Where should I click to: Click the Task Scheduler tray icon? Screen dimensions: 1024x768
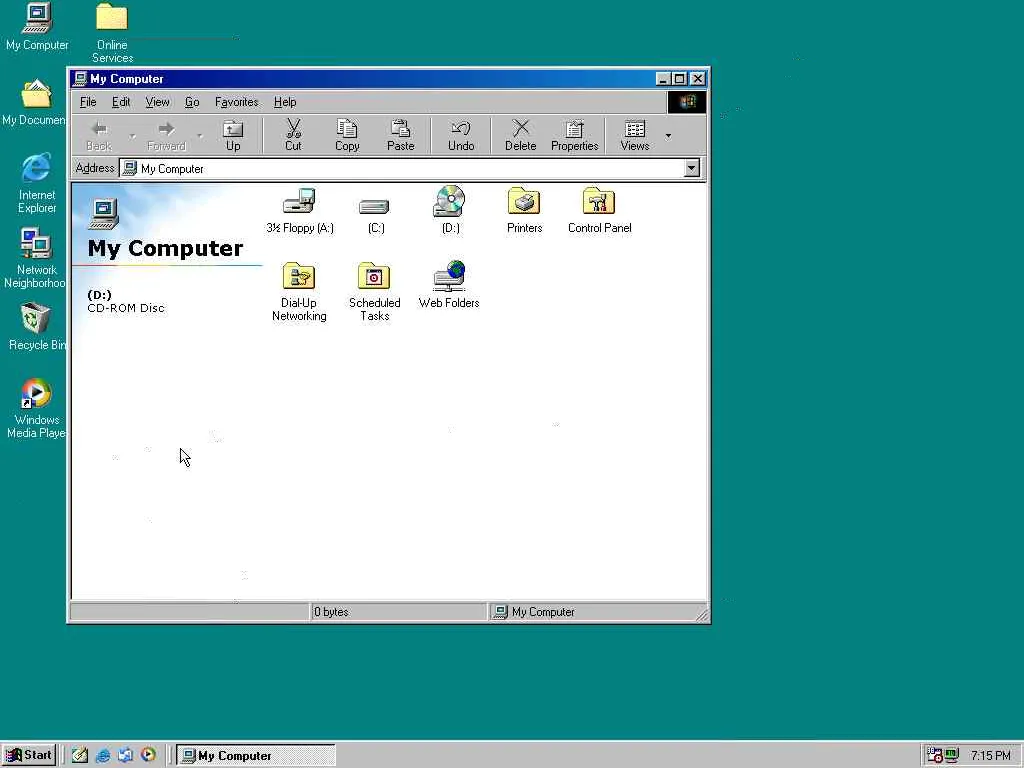(x=935, y=756)
